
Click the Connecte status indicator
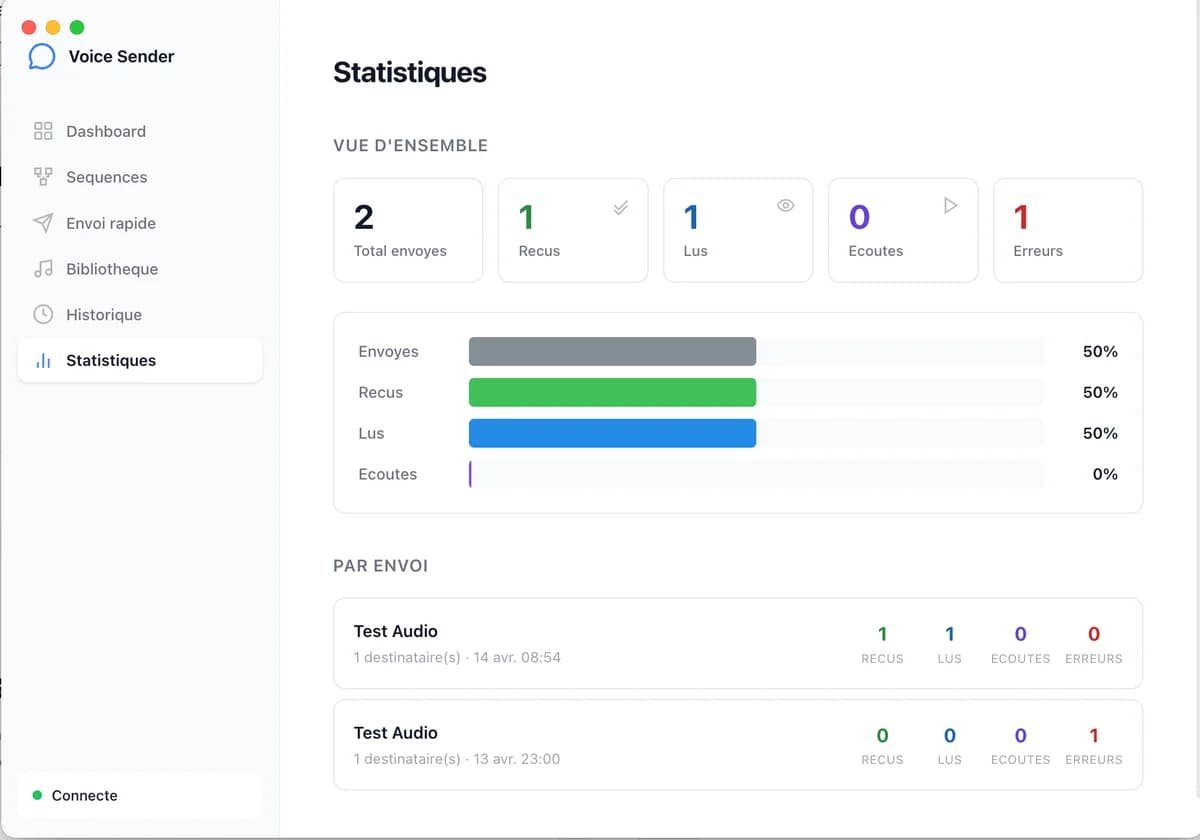[84, 796]
